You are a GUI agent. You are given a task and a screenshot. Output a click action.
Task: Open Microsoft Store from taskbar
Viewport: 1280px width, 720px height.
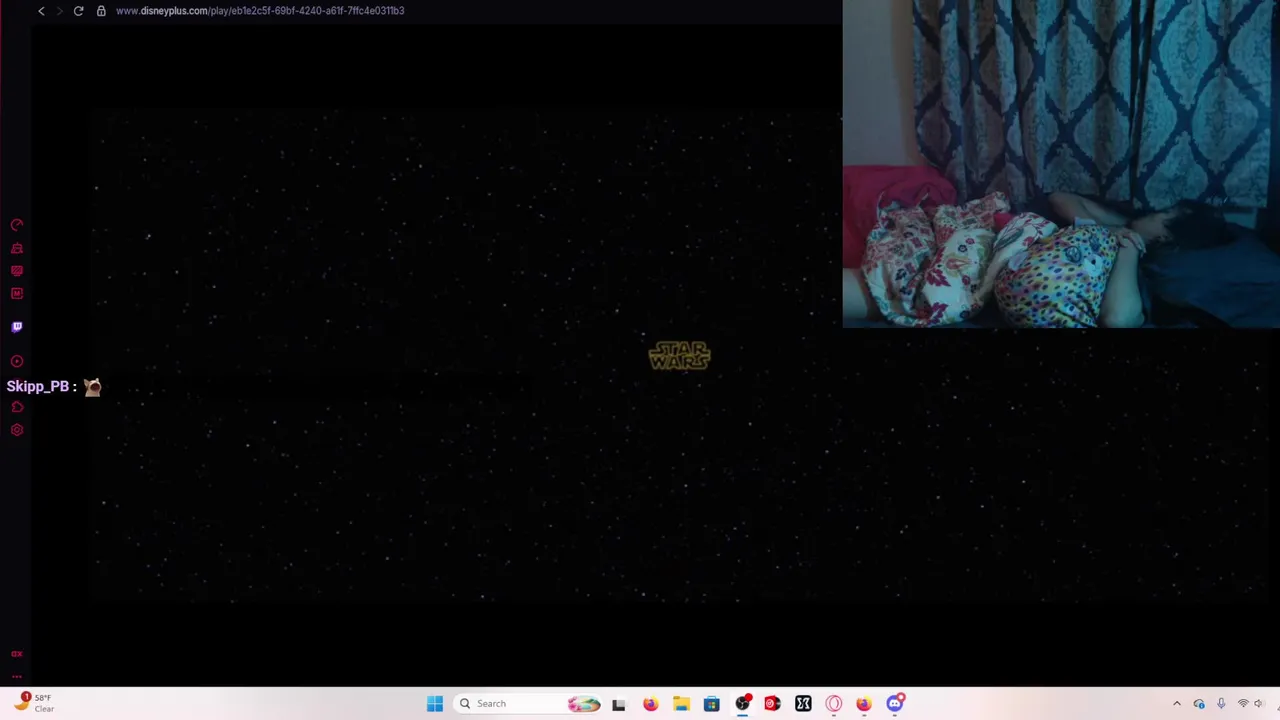pyautogui.click(x=711, y=704)
